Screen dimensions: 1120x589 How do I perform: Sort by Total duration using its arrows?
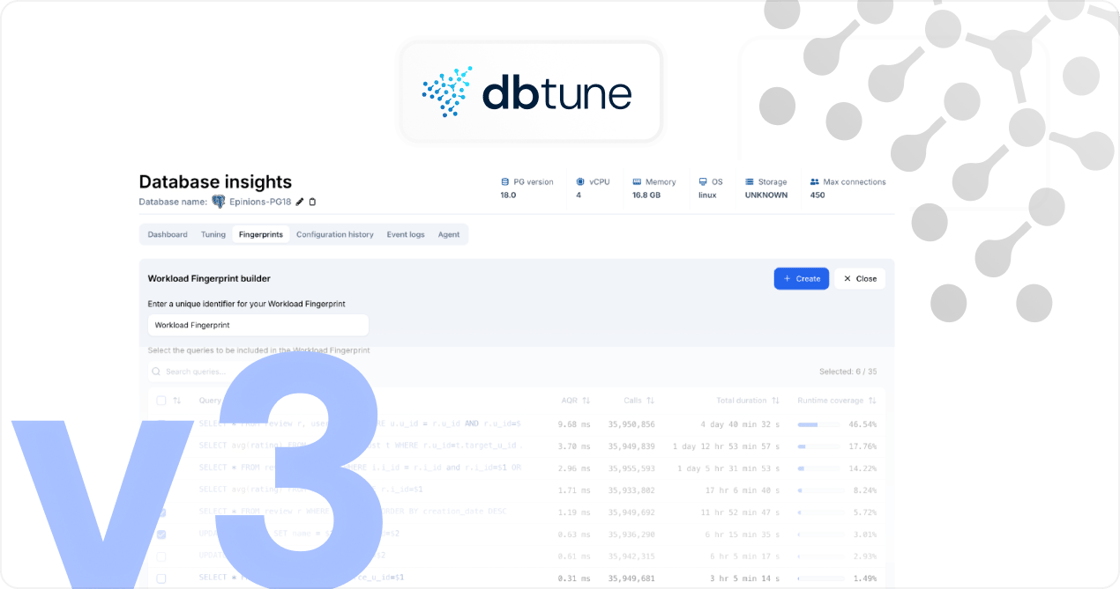click(775, 400)
